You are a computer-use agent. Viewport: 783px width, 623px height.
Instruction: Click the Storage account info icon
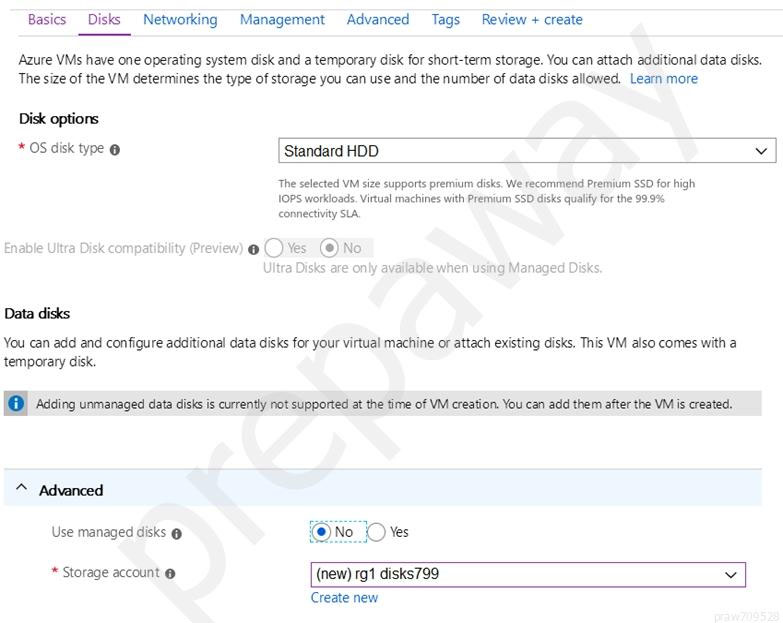click(170, 574)
